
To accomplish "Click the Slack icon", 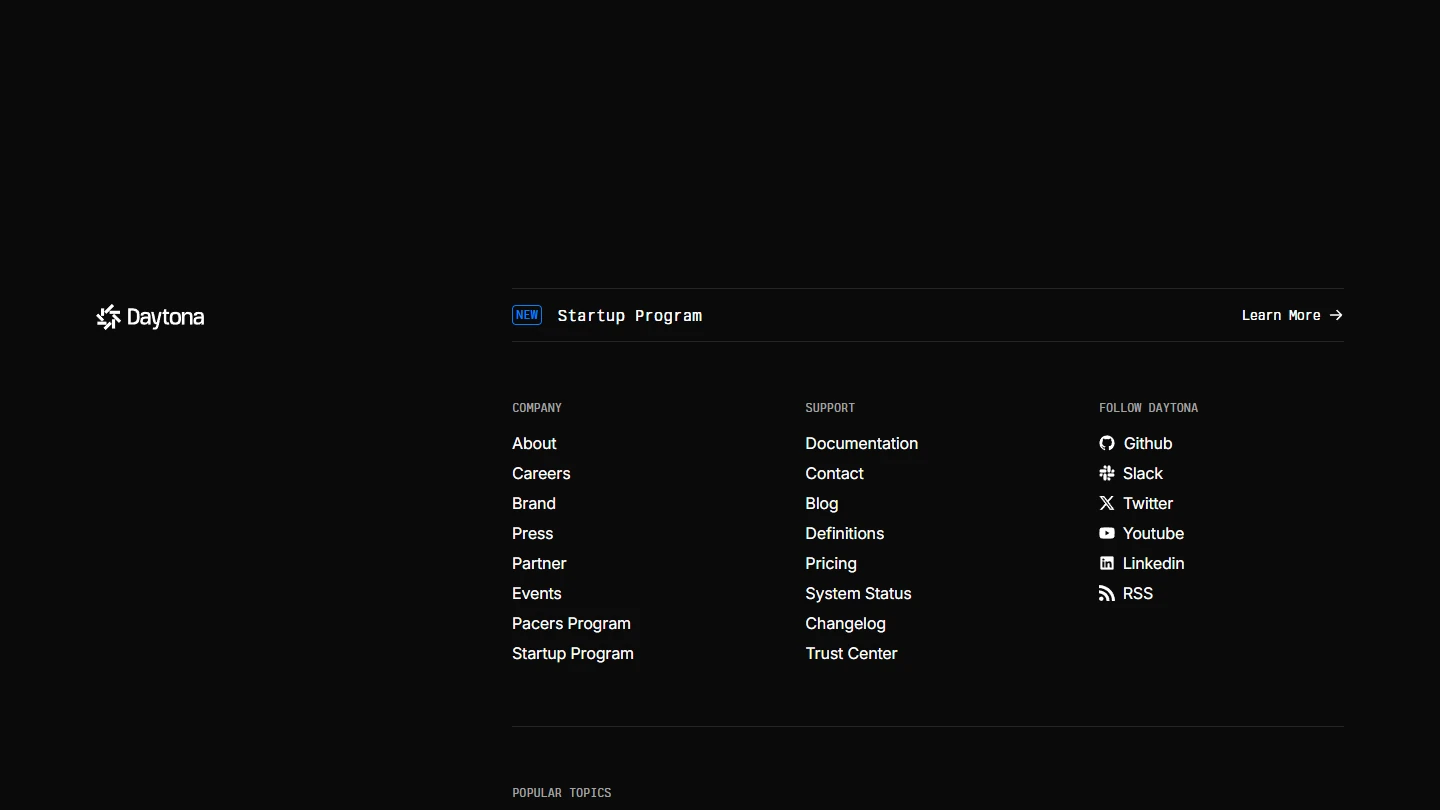I will click(1107, 473).
